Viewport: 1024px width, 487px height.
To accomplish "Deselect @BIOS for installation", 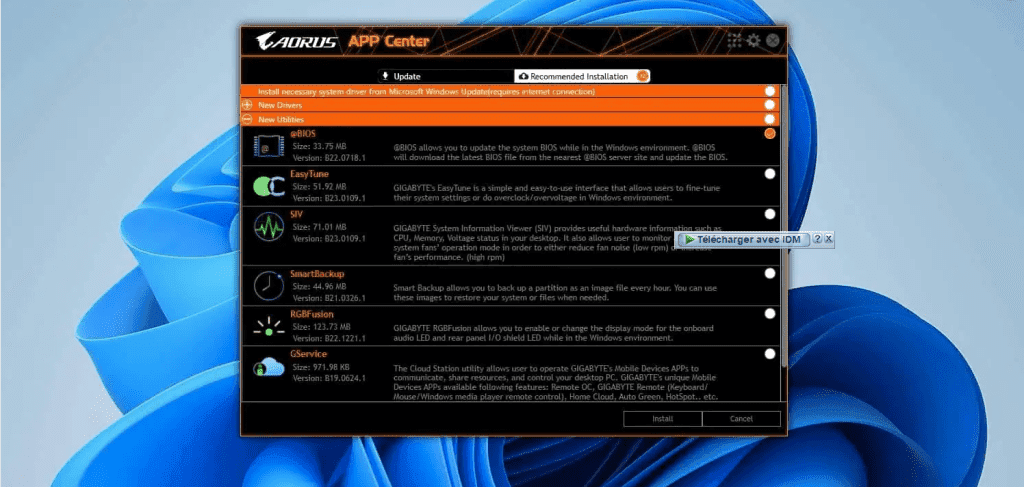I will (x=769, y=133).
